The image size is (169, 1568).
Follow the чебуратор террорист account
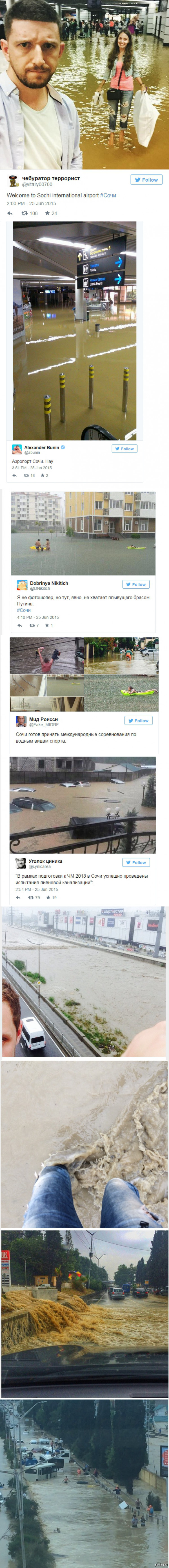point(146,180)
